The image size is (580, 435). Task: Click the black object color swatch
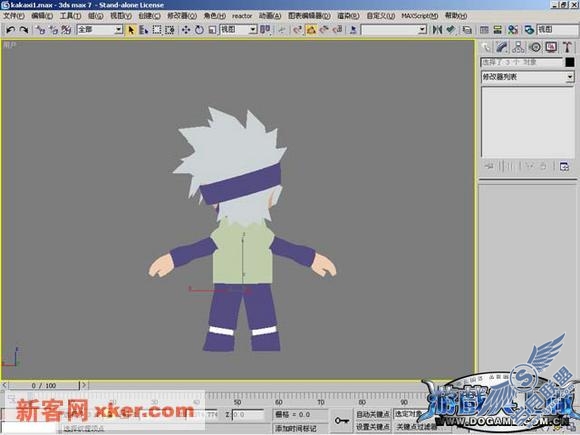coord(570,62)
